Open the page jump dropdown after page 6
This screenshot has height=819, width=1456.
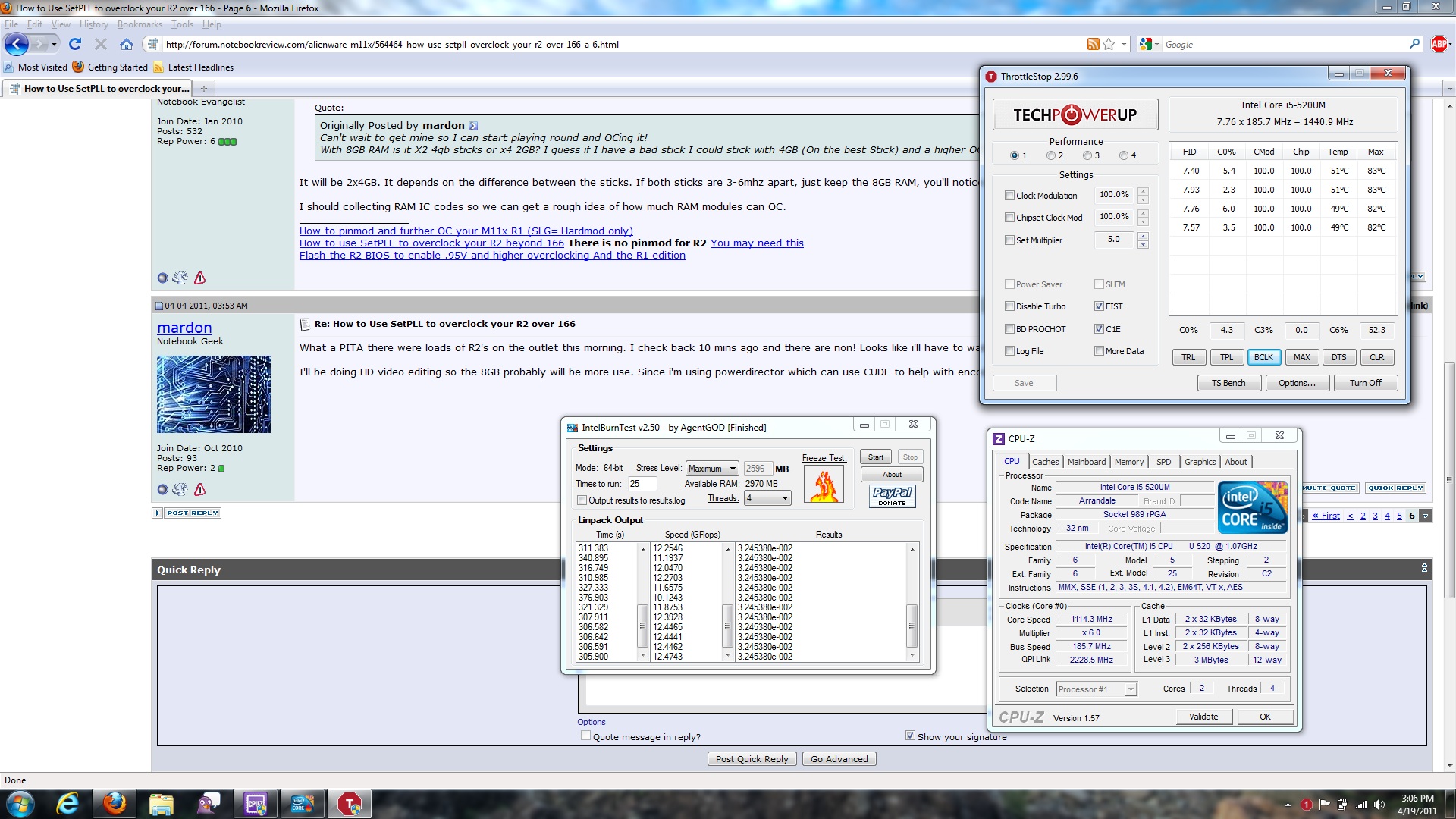tap(1425, 516)
